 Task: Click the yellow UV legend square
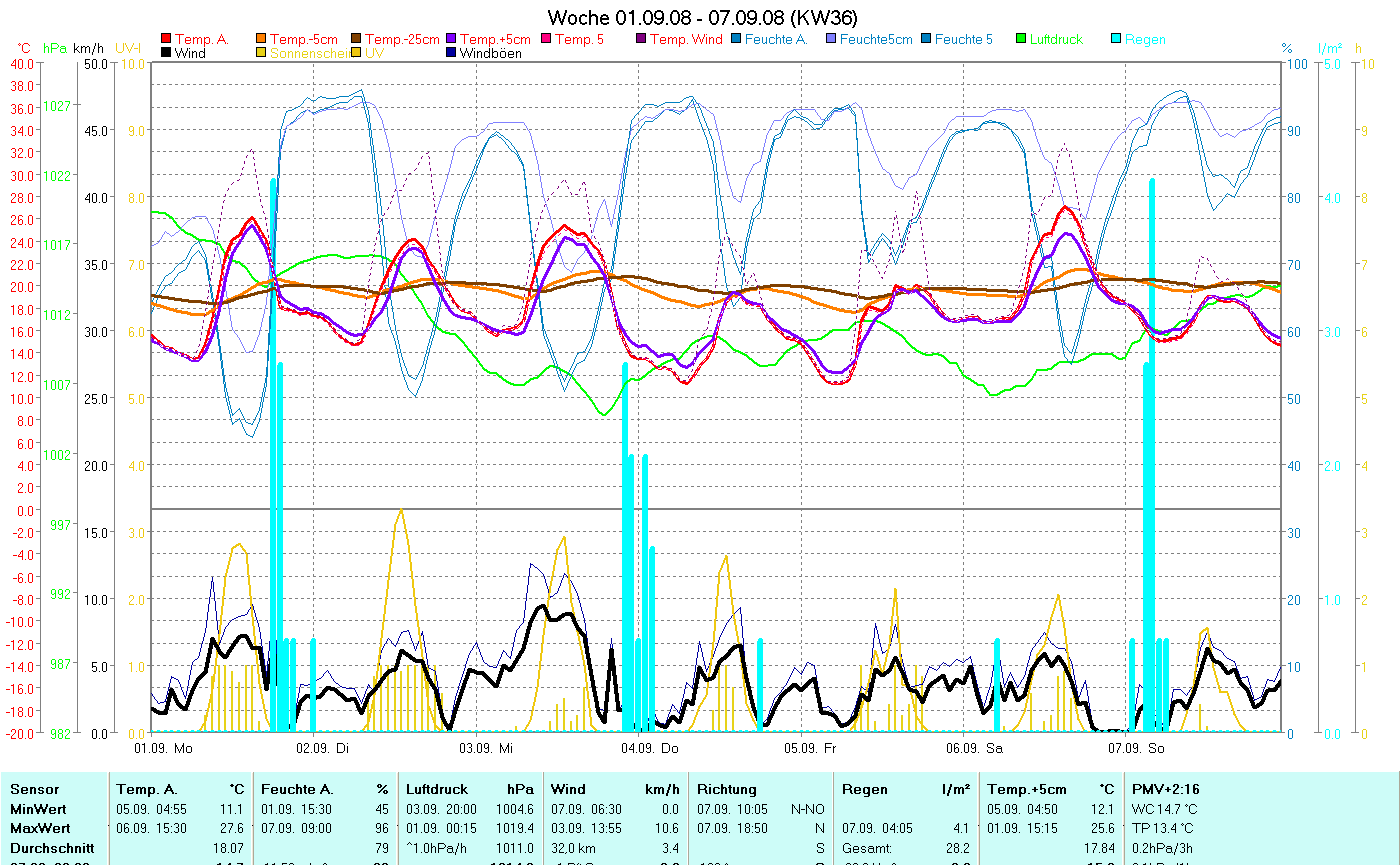point(356,53)
